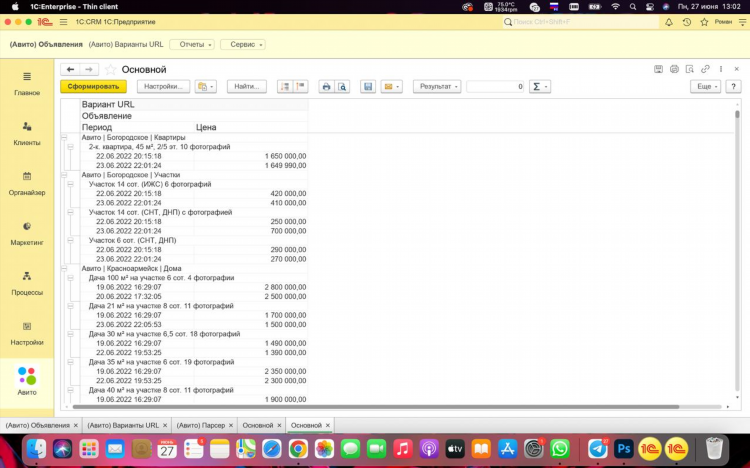
Task: Save report with floppy disk icon
Action: (x=368, y=87)
